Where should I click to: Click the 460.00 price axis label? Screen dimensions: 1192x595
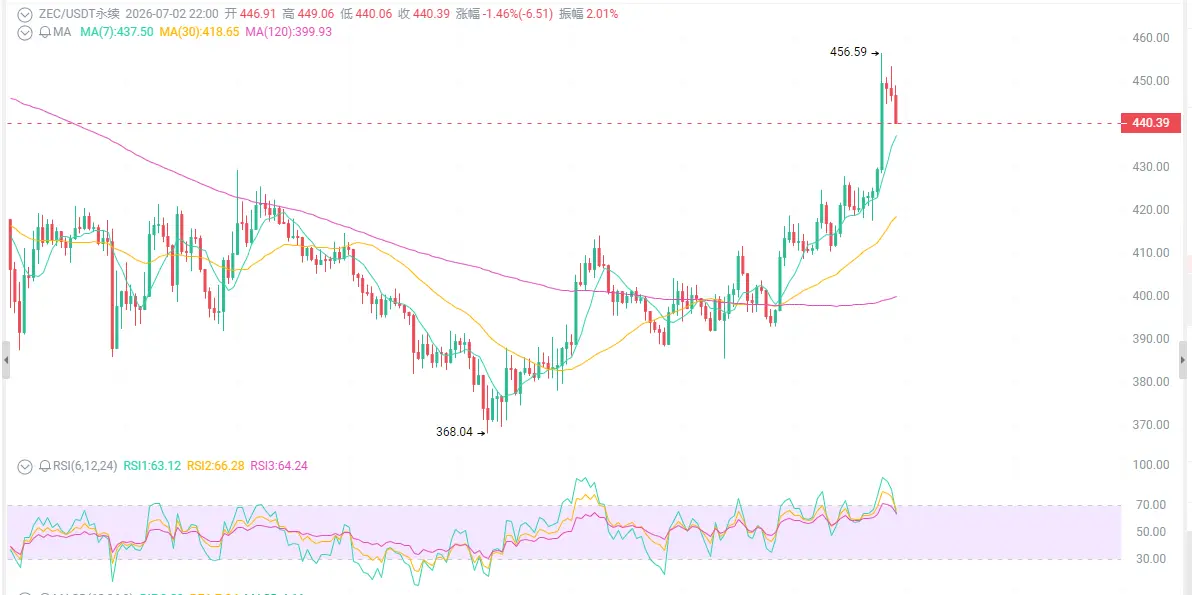point(1149,38)
